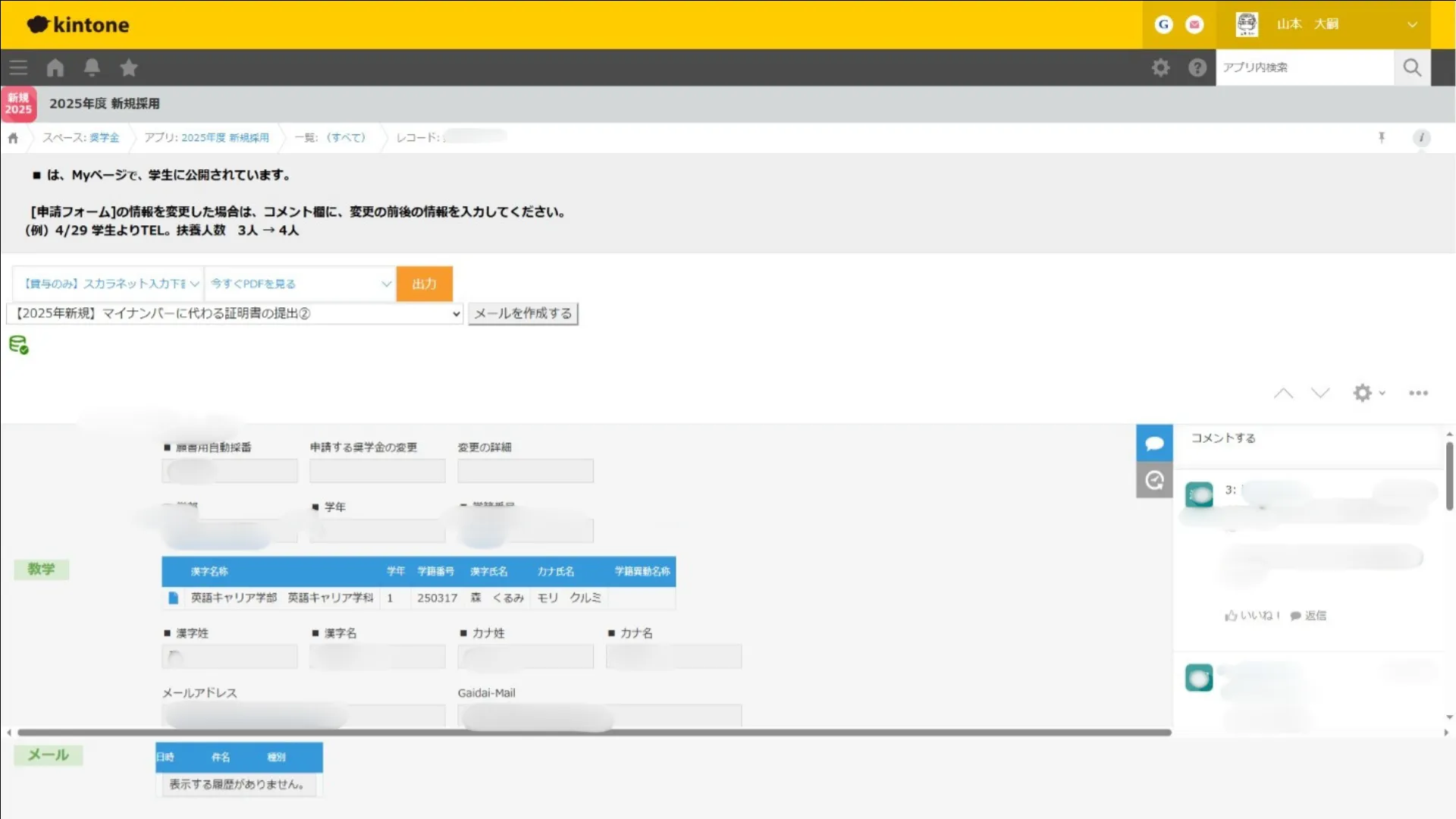Open the hamburger navigation menu

tap(18, 67)
